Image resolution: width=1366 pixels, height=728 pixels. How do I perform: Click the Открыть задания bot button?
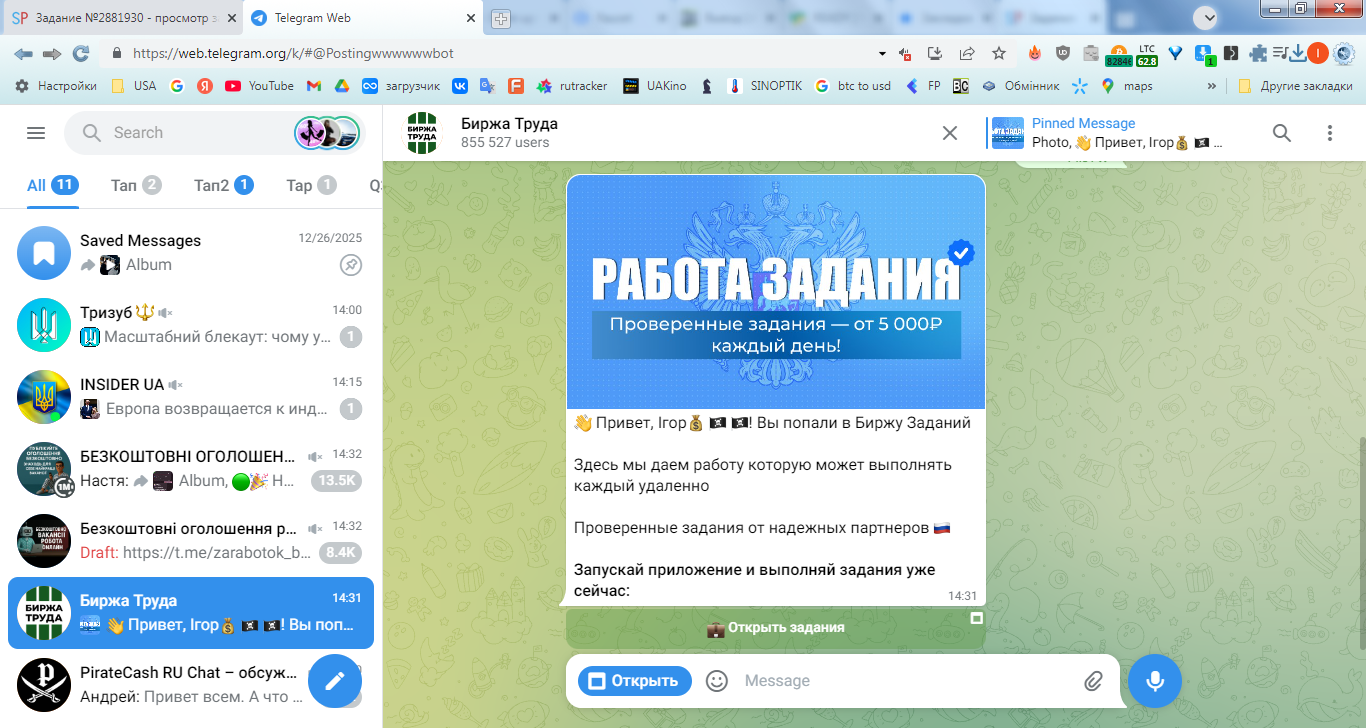[776, 628]
